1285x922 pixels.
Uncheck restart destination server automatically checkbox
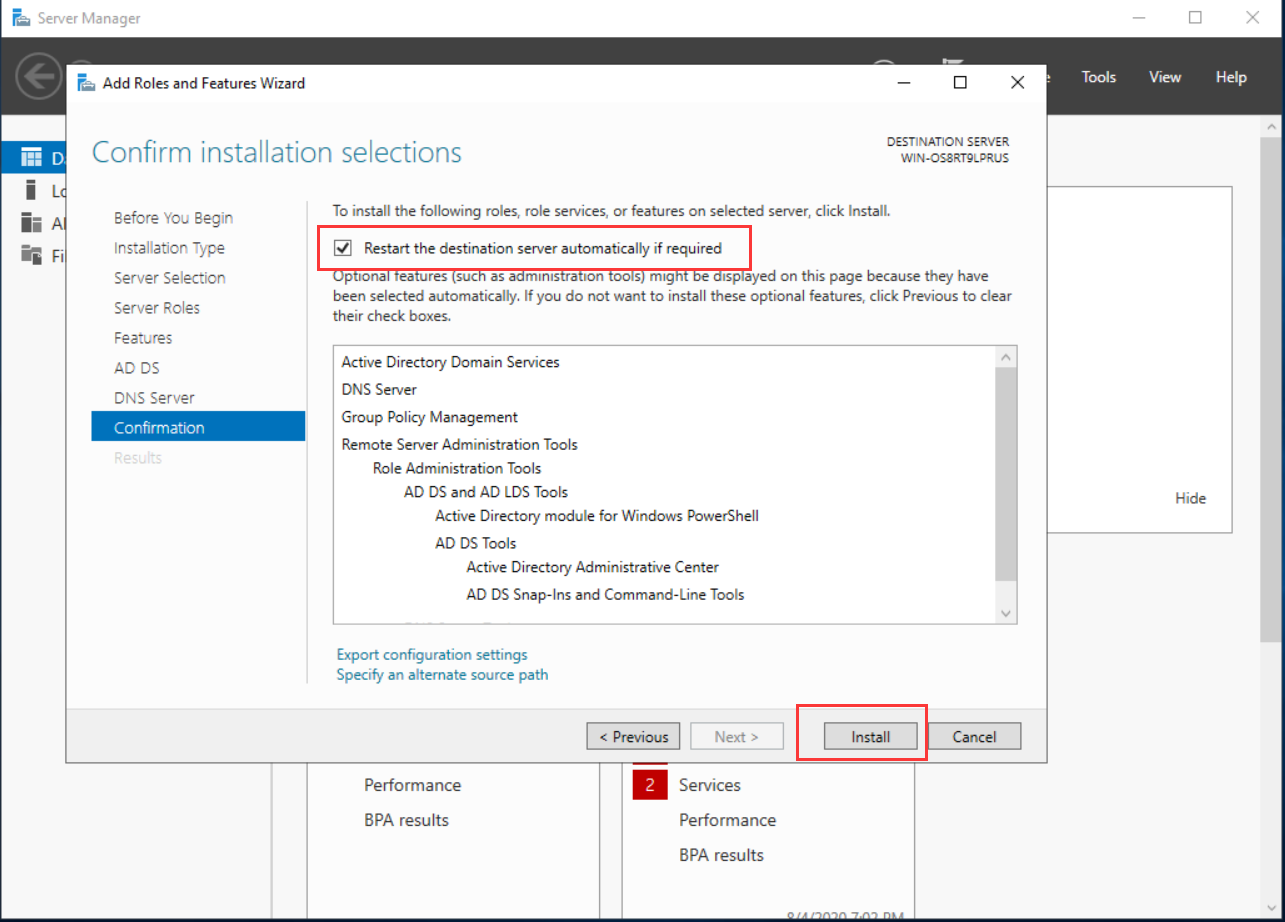(343, 248)
